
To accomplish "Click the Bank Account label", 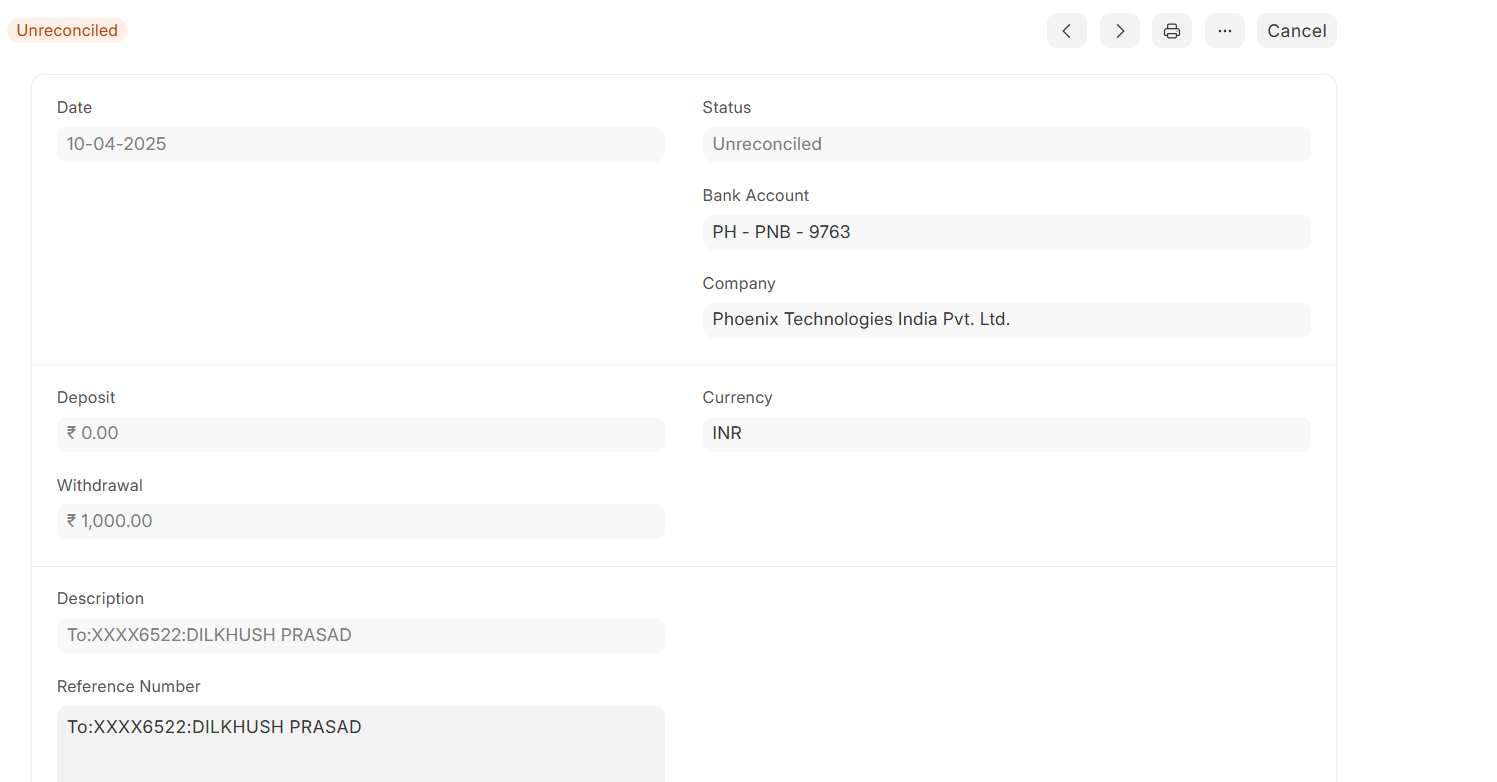I will 755,195.
